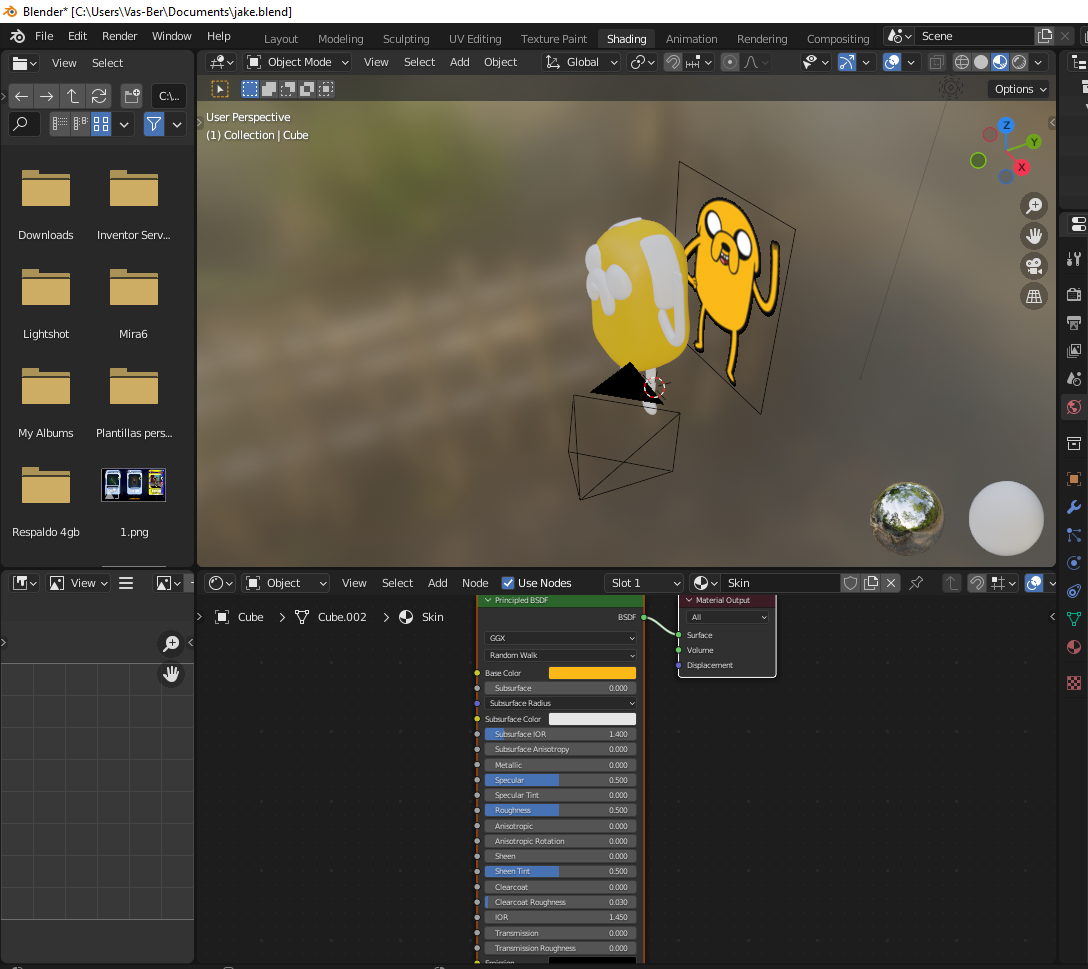The width and height of the screenshot is (1088, 969).
Task: Toggle proportional editing in viewport header
Action: click(729, 62)
